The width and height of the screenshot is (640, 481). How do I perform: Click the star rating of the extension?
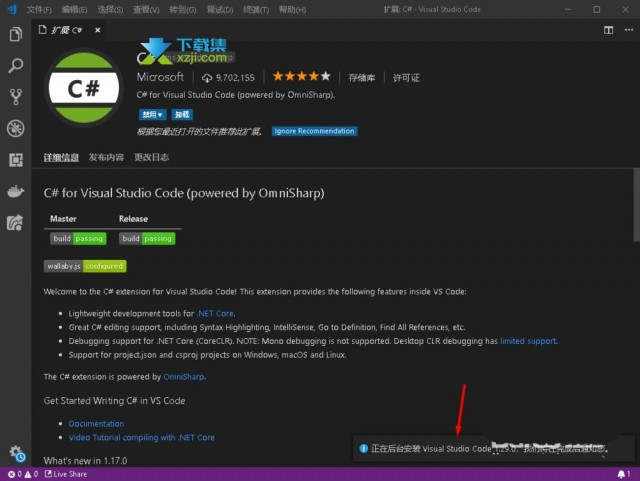[x=302, y=76]
